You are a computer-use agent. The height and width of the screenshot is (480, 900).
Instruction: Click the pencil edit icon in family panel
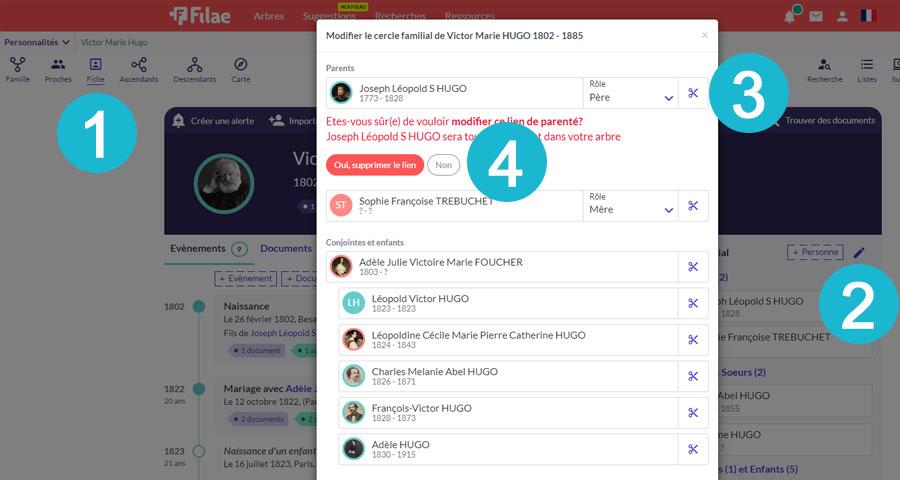[x=859, y=253]
